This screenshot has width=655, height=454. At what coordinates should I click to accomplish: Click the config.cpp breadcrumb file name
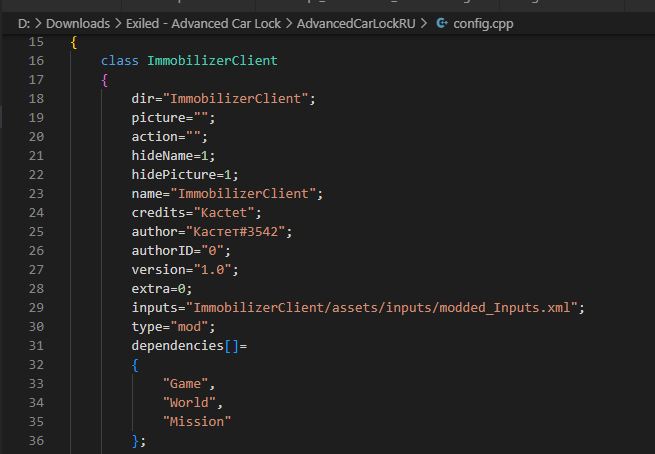pos(483,24)
